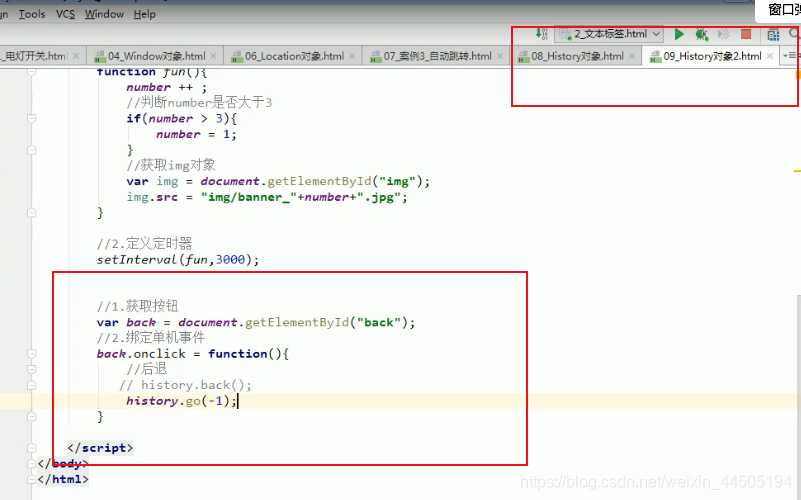Open the run configuration dropdown 2_文本标签.html
801x500 pixels.
click(x=609, y=34)
